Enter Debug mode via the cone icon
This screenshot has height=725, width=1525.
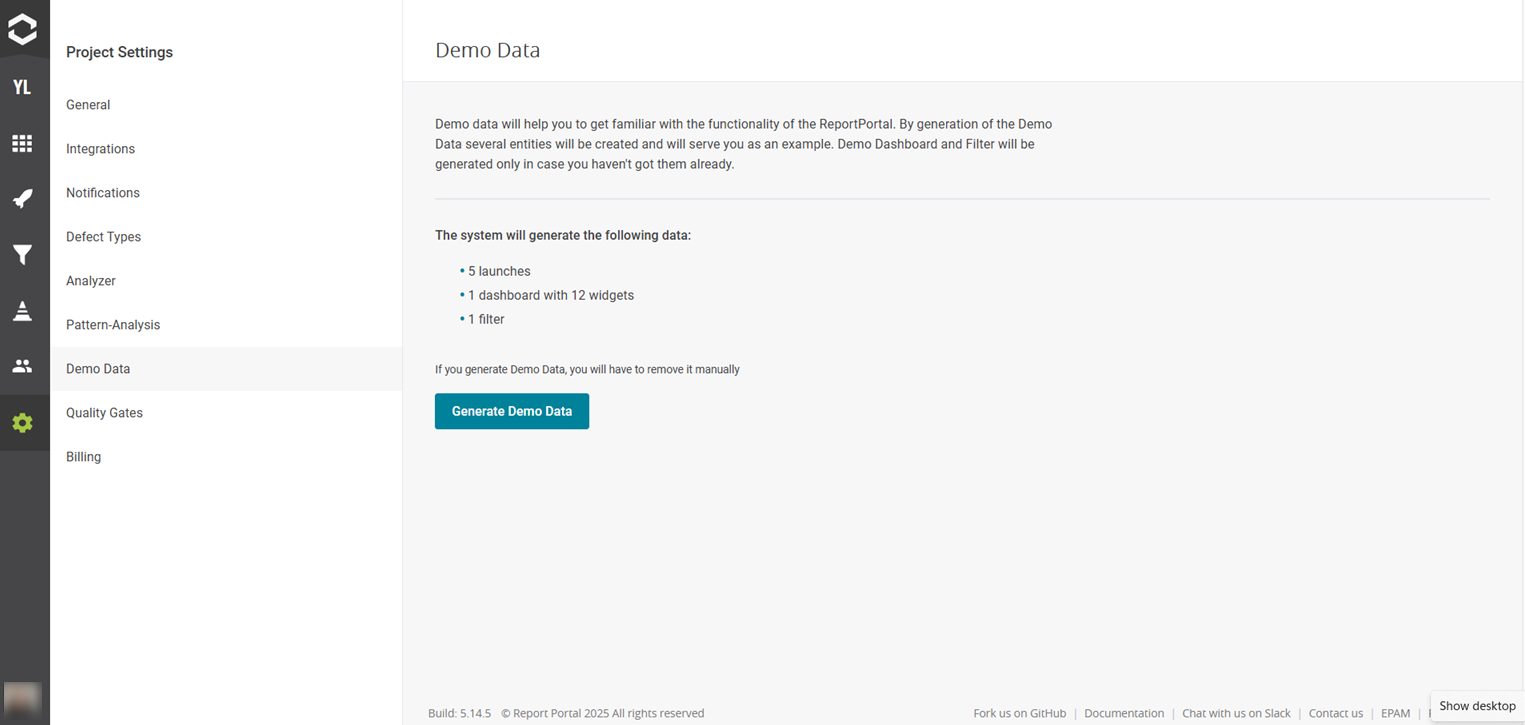(x=24, y=310)
